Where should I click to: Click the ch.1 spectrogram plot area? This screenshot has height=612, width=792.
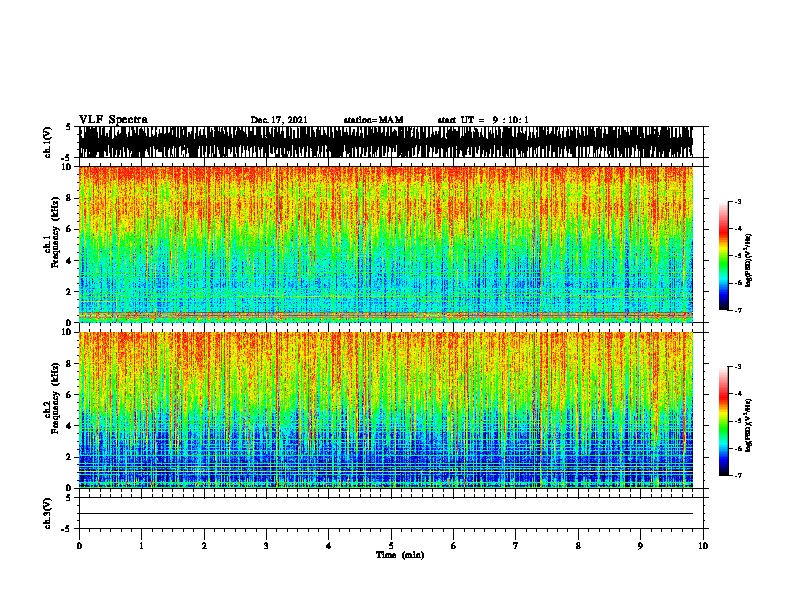click(x=386, y=244)
